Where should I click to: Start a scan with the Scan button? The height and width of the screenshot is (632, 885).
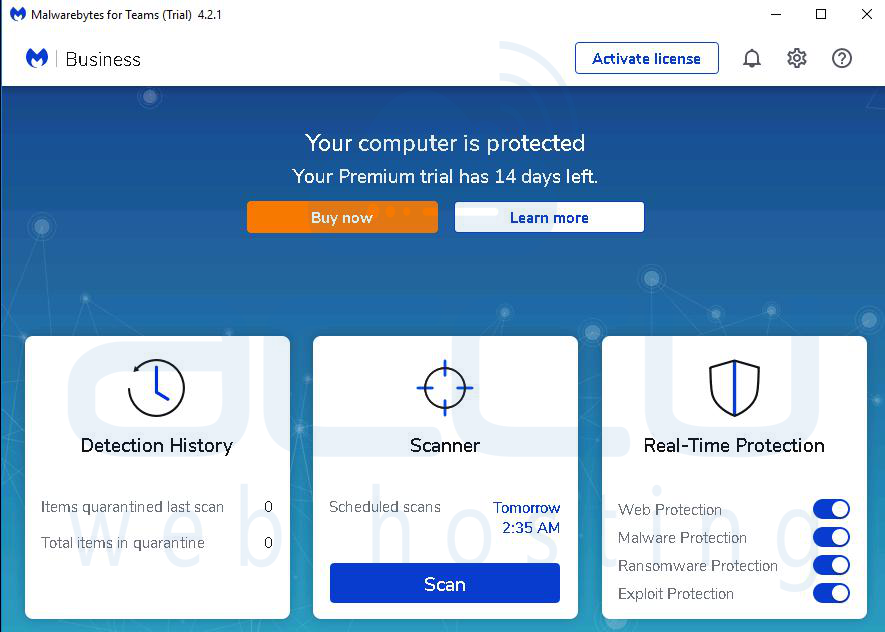click(x=445, y=583)
